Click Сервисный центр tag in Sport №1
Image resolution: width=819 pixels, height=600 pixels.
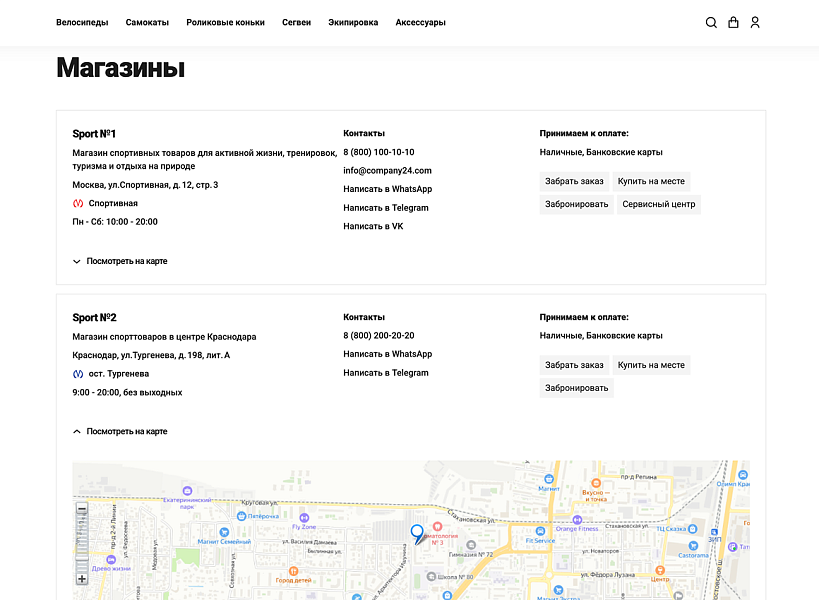658,204
